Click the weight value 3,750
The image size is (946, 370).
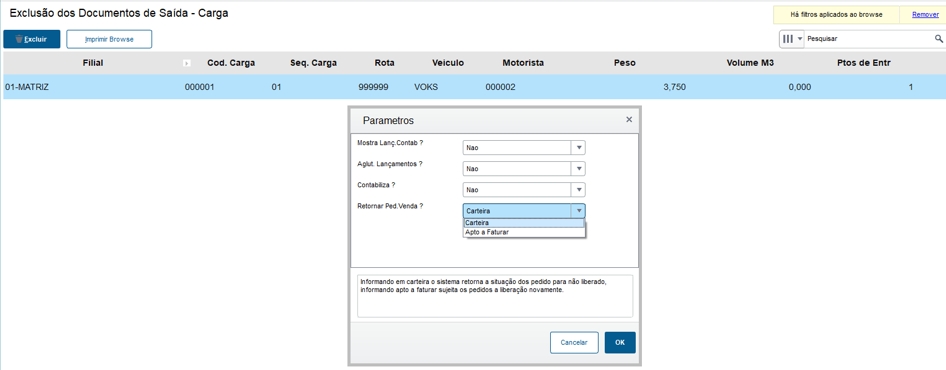[674, 88]
